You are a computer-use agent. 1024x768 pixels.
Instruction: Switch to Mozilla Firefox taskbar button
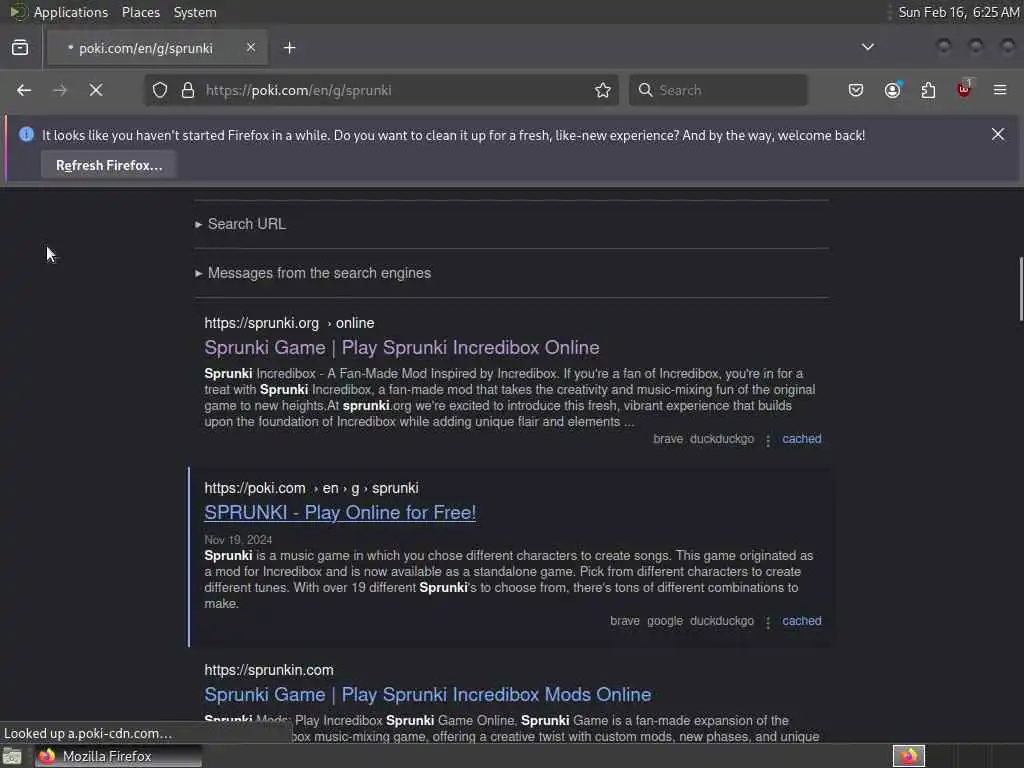118,756
